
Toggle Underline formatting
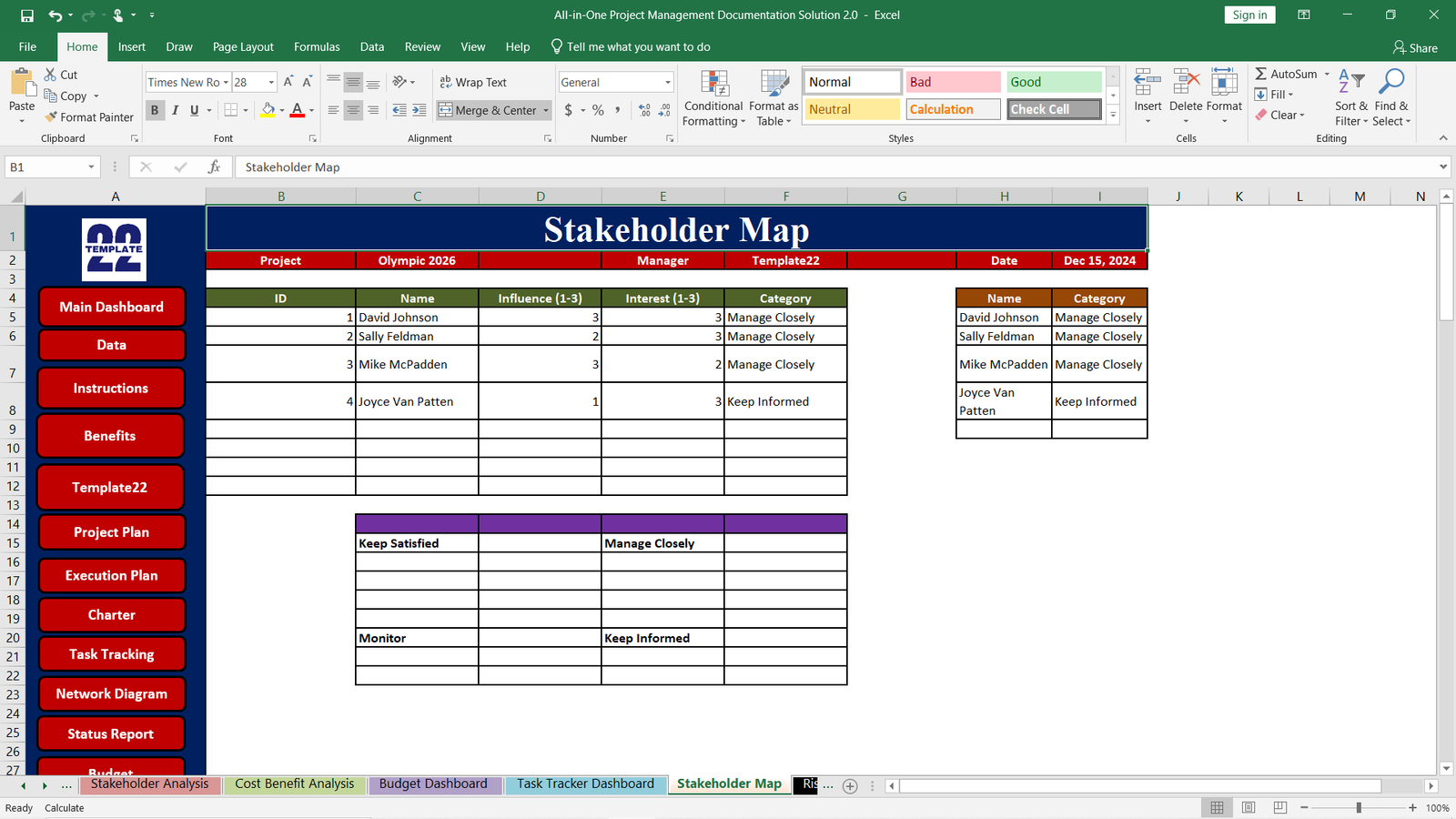click(194, 110)
